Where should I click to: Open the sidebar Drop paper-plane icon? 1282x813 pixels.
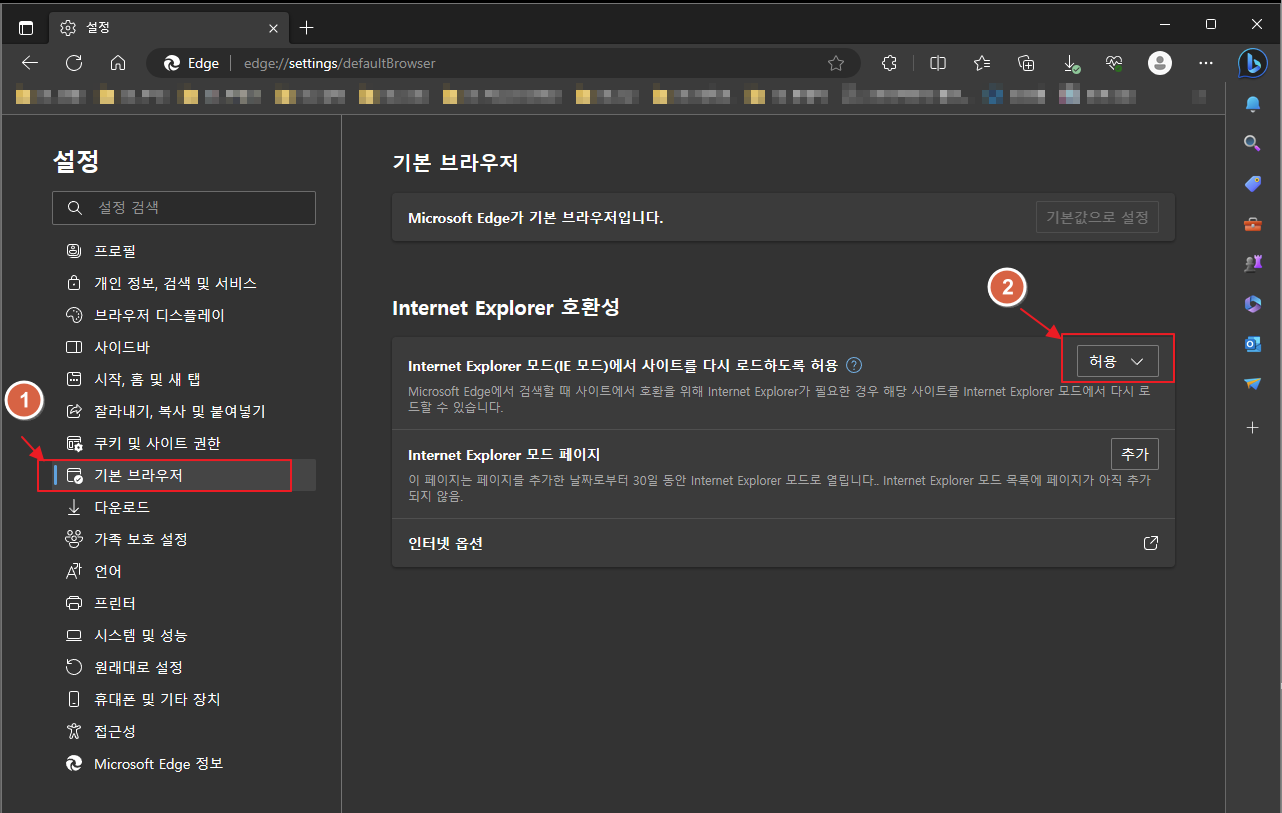[1252, 384]
